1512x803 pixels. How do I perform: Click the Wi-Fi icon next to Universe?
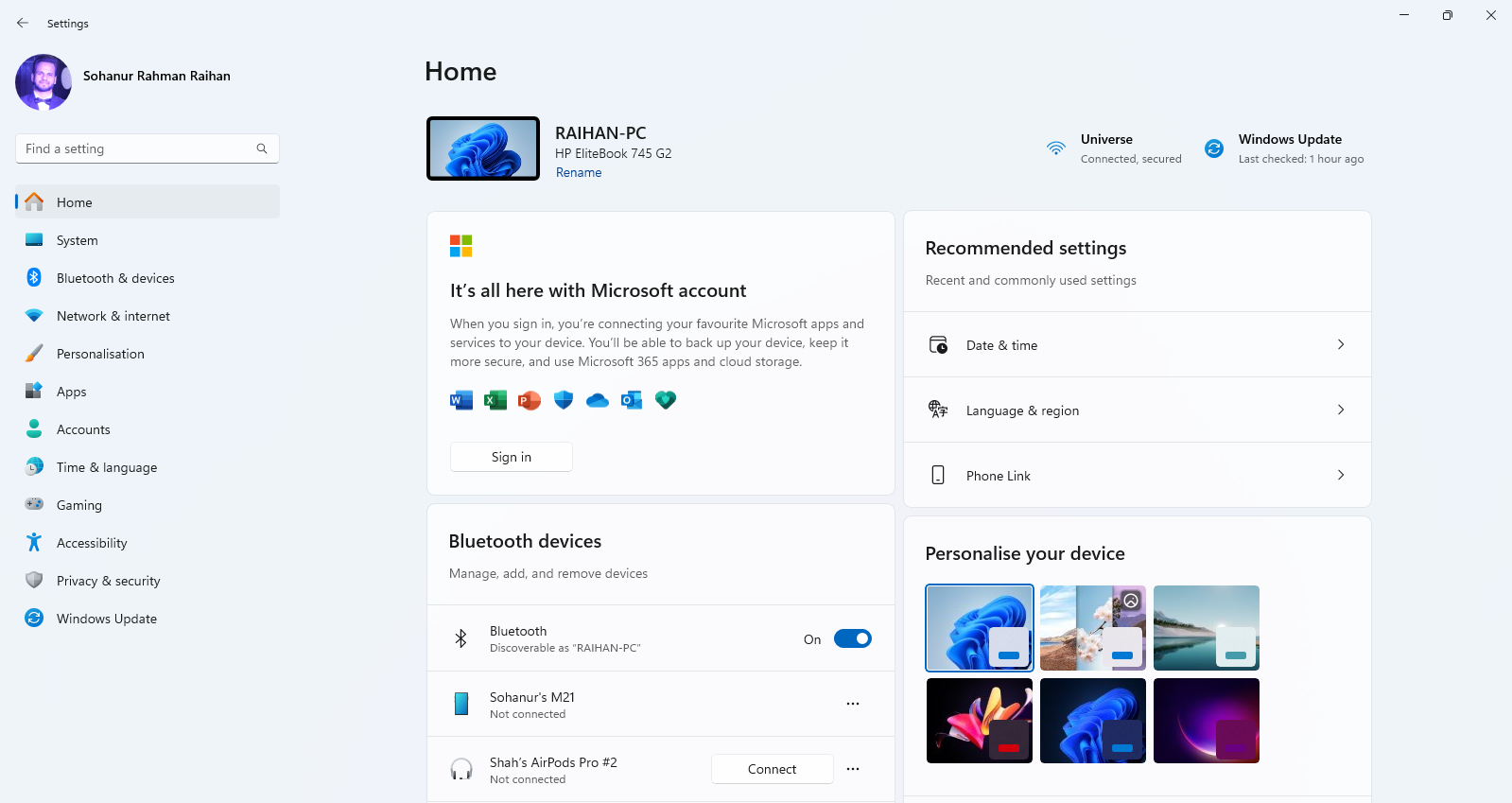[1056, 148]
